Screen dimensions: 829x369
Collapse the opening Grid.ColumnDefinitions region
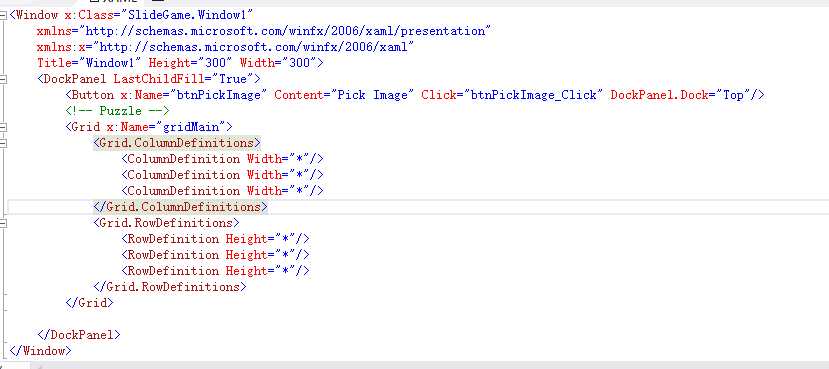[x=3, y=143]
